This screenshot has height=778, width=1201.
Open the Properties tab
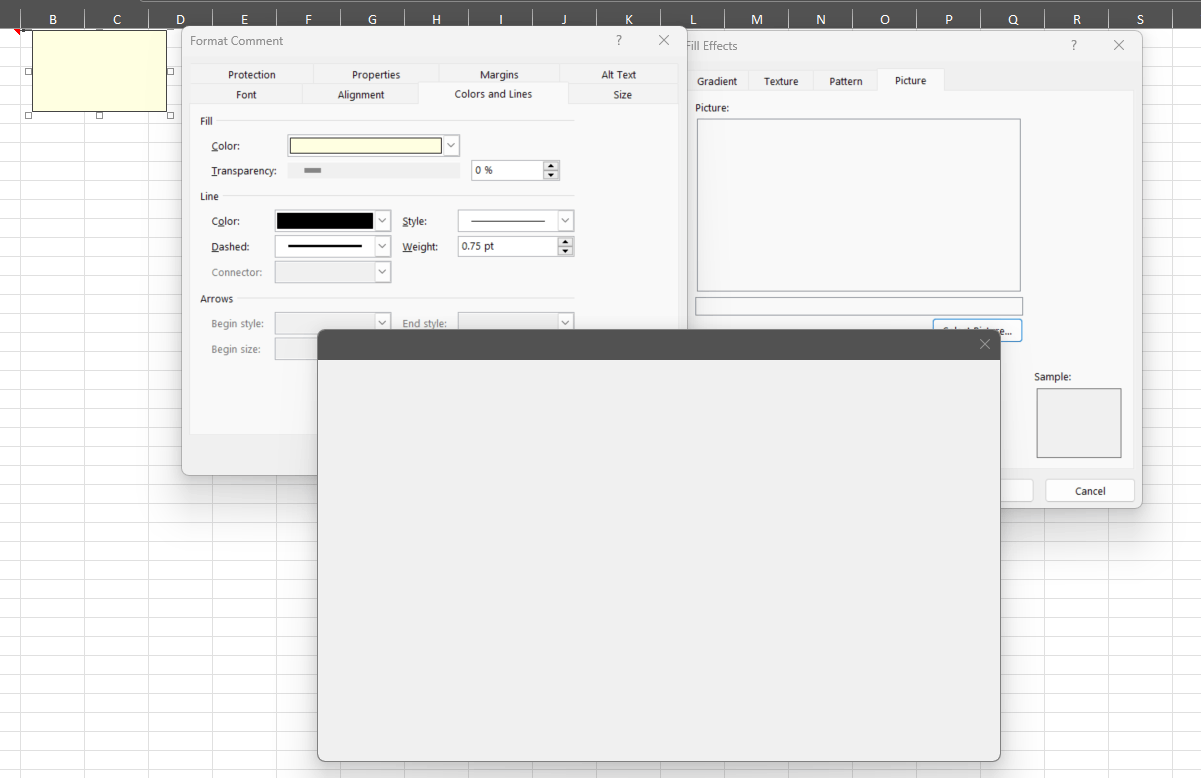(376, 75)
